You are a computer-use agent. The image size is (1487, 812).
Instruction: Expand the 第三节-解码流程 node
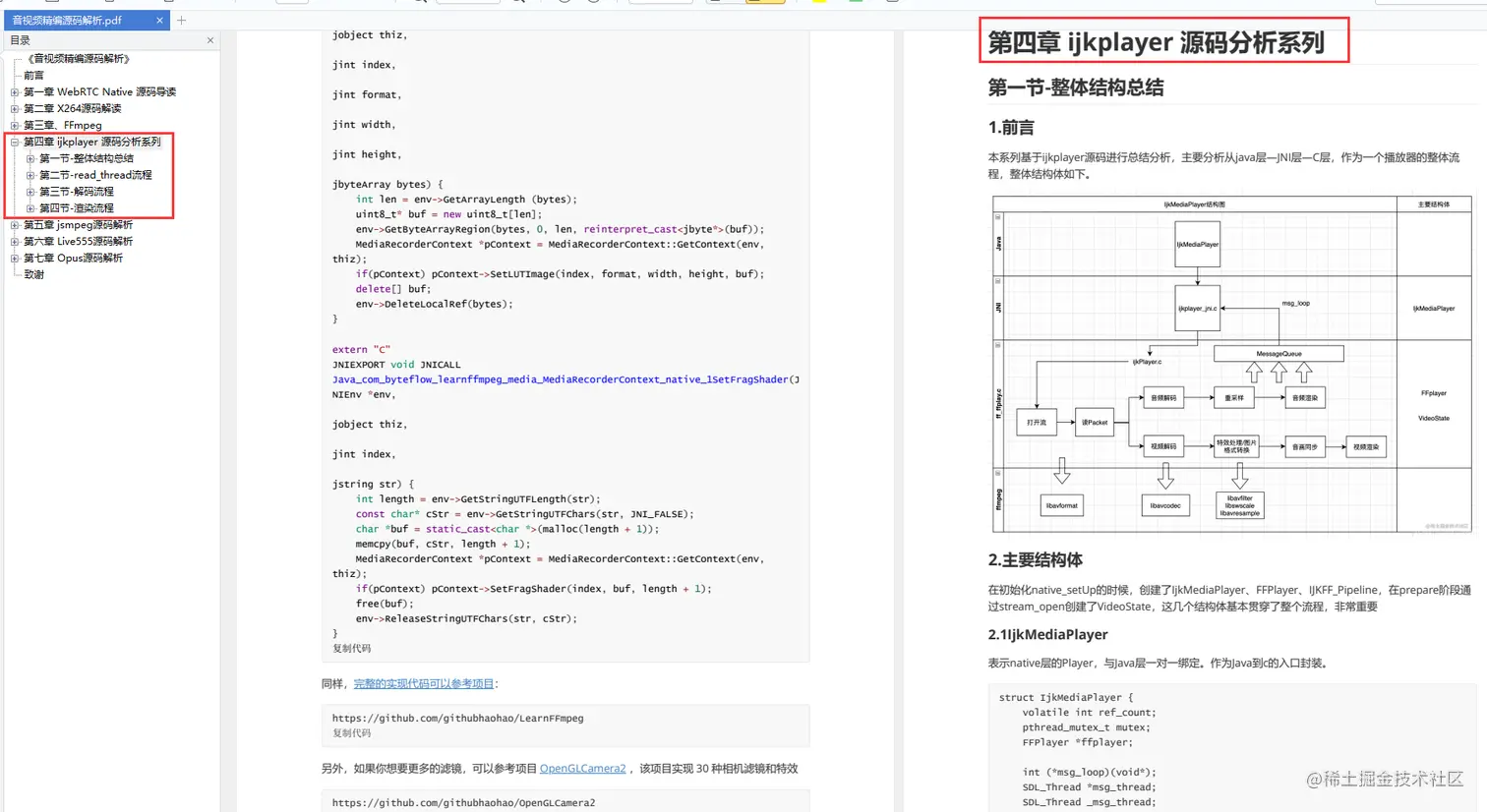[30, 193]
